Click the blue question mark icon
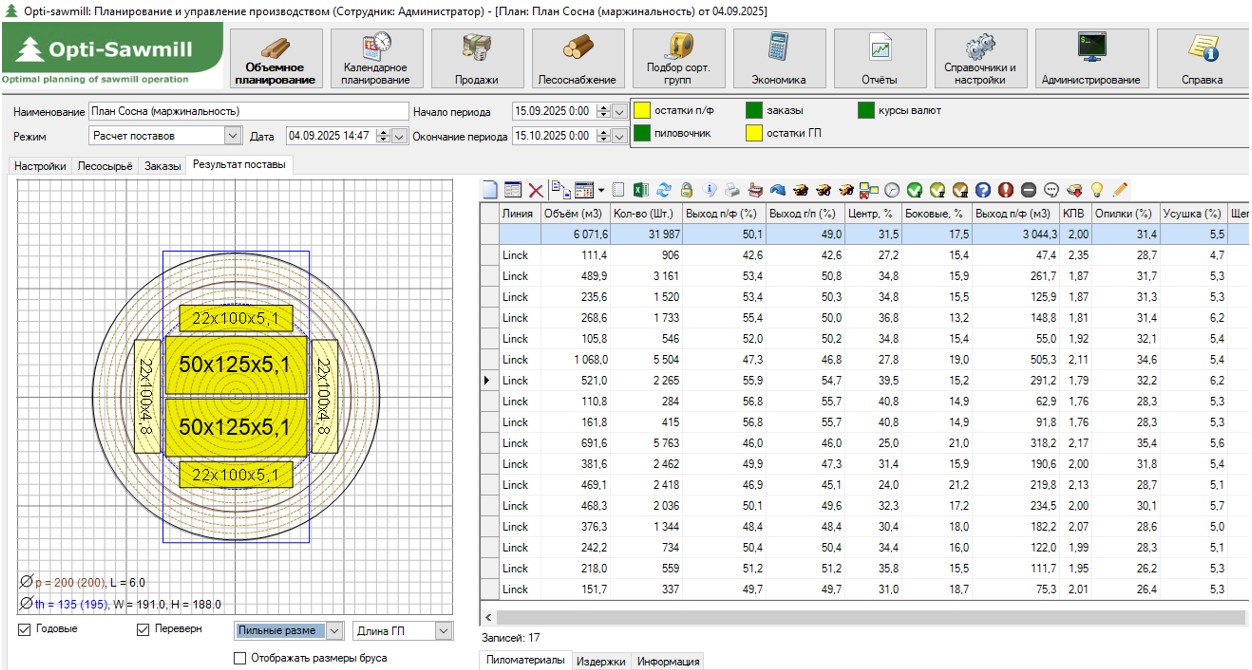The height and width of the screenshot is (670, 1252). pyautogui.click(x=983, y=189)
